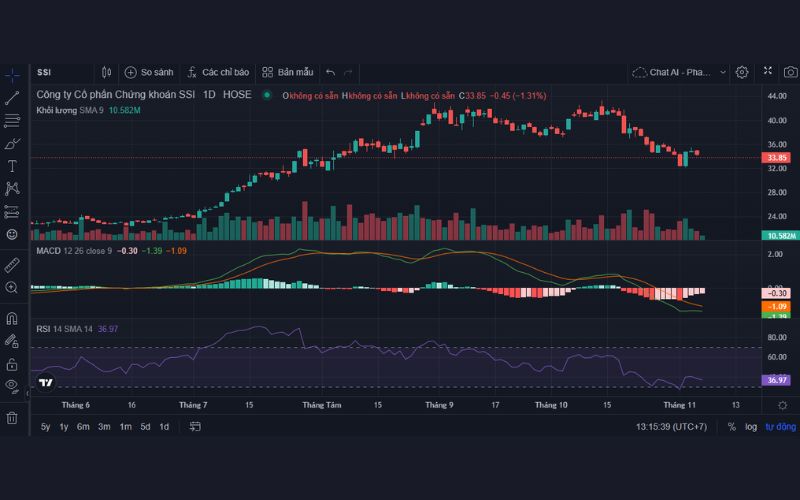Switch to the 6m time range

click(x=83, y=427)
